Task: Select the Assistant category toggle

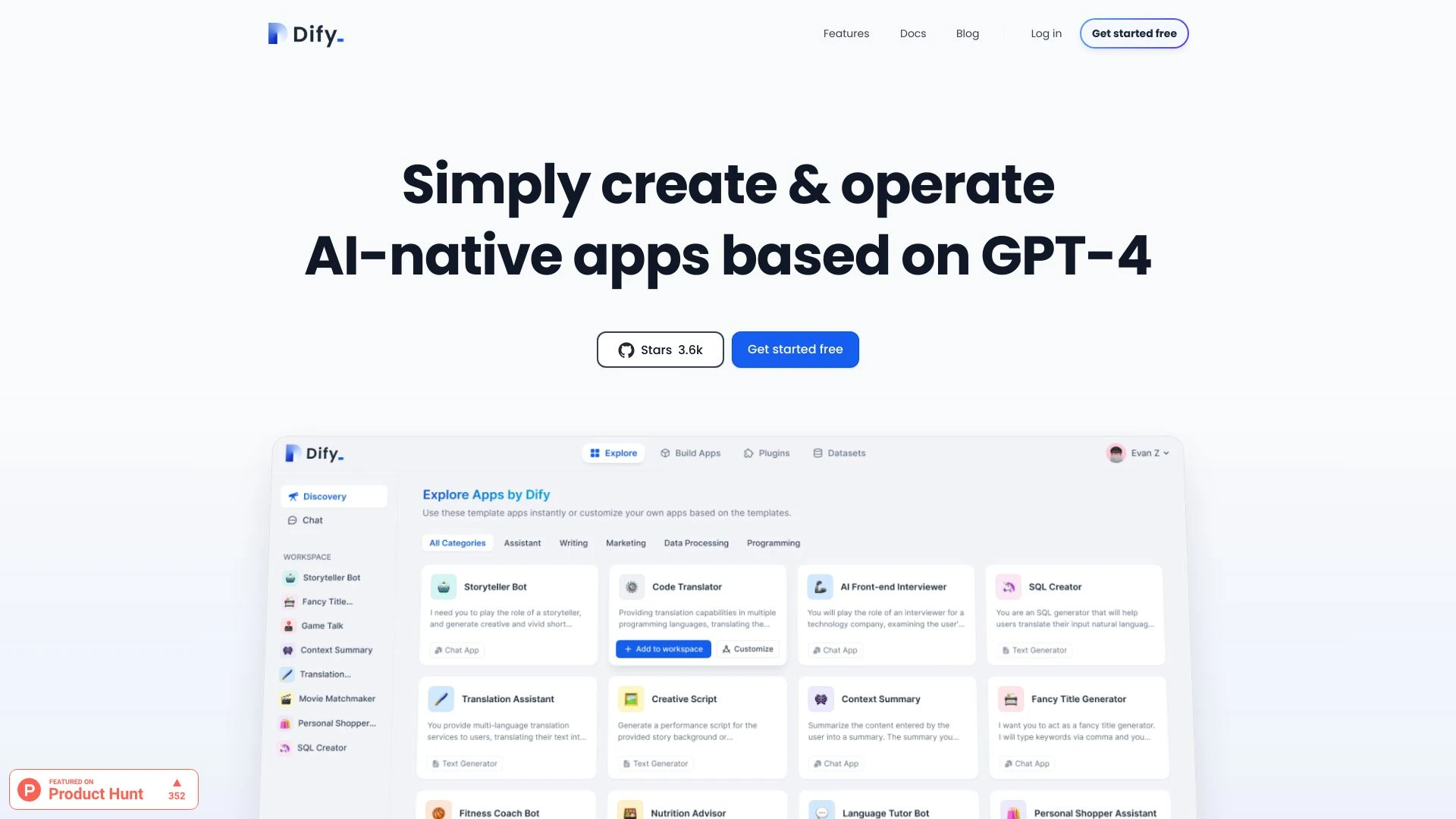Action: tap(522, 543)
